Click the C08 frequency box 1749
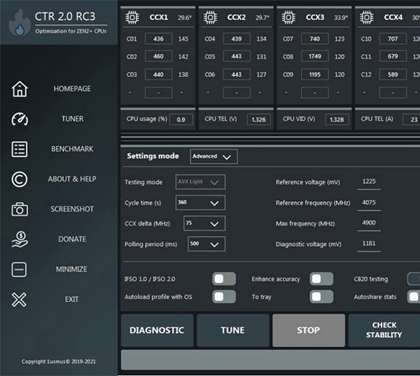Viewport: 420px width, 376px height. point(315,56)
